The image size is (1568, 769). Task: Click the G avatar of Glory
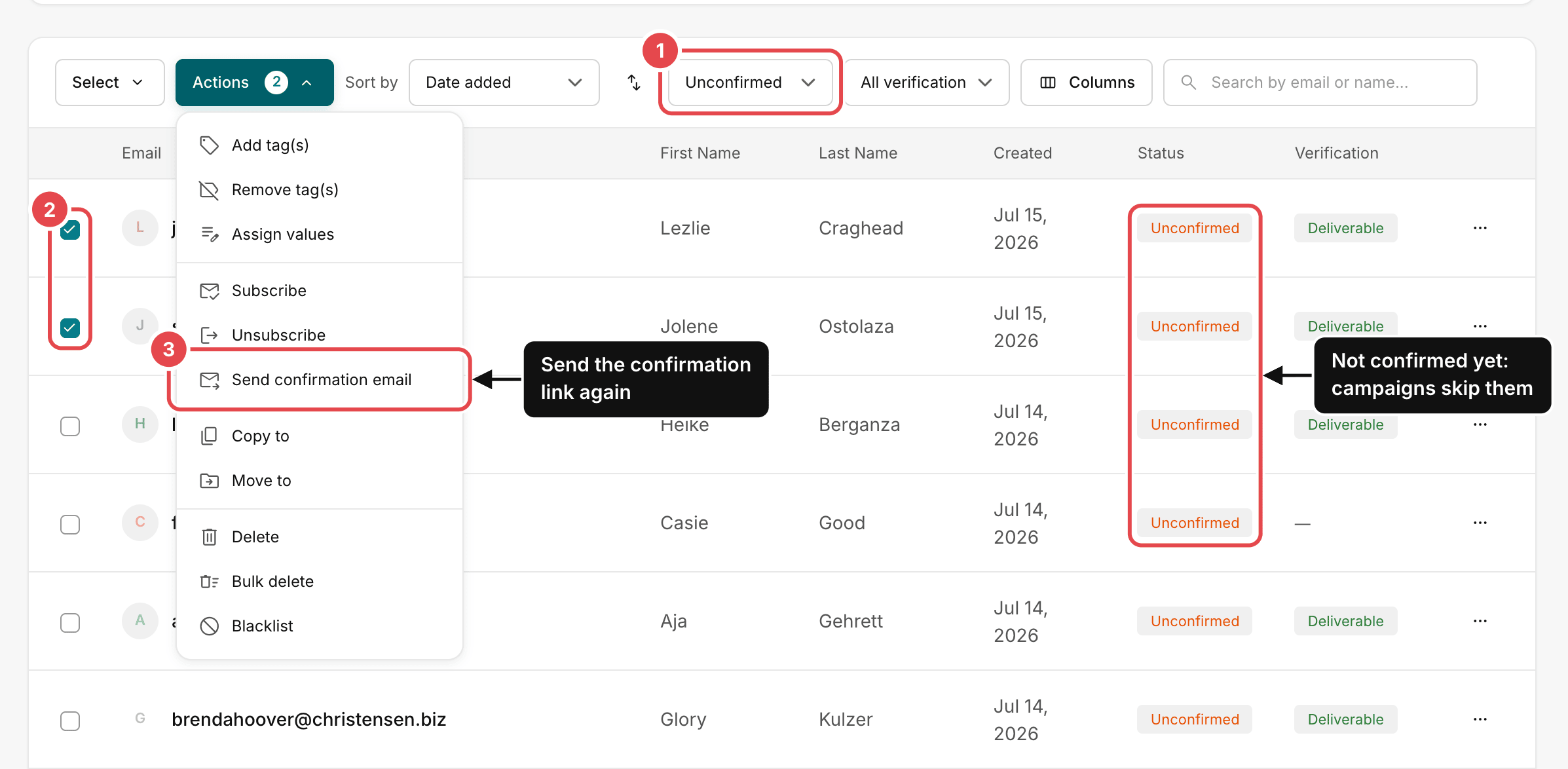click(x=140, y=719)
